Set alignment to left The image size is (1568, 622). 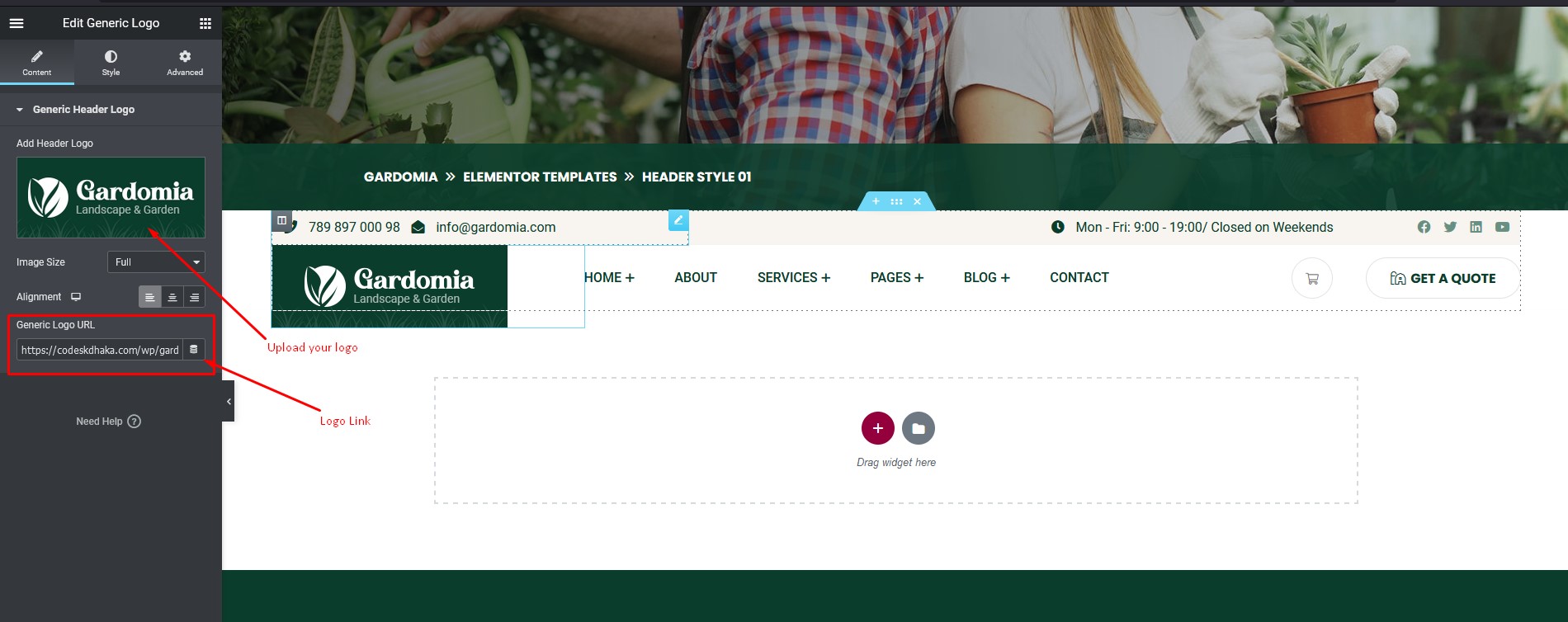[x=149, y=297]
